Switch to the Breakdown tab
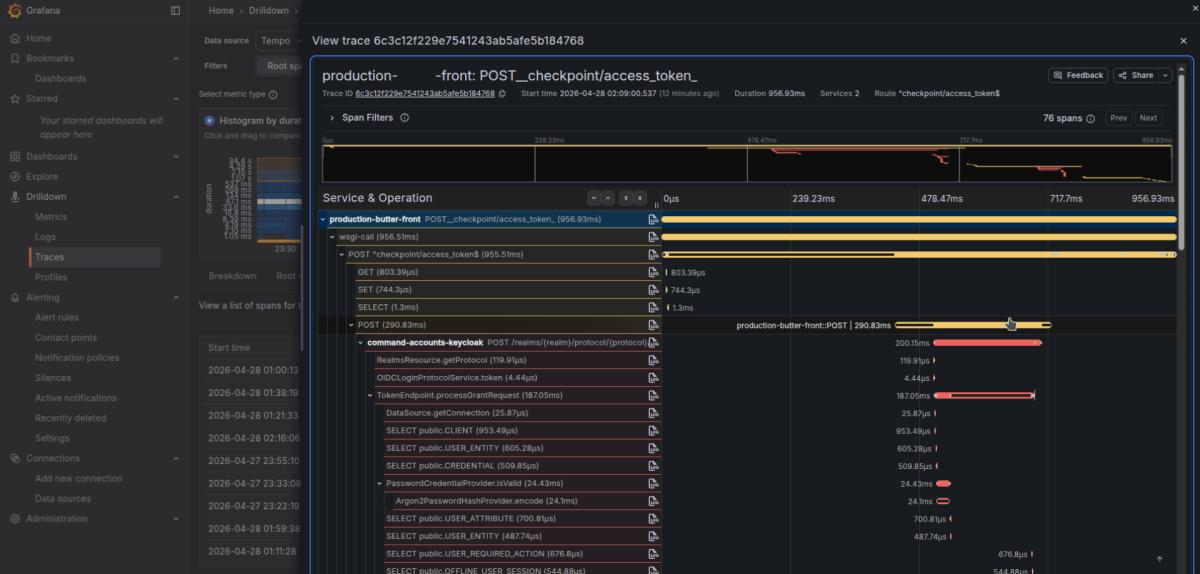1200x574 pixels. pyautogui.click(x=232, y=276)
